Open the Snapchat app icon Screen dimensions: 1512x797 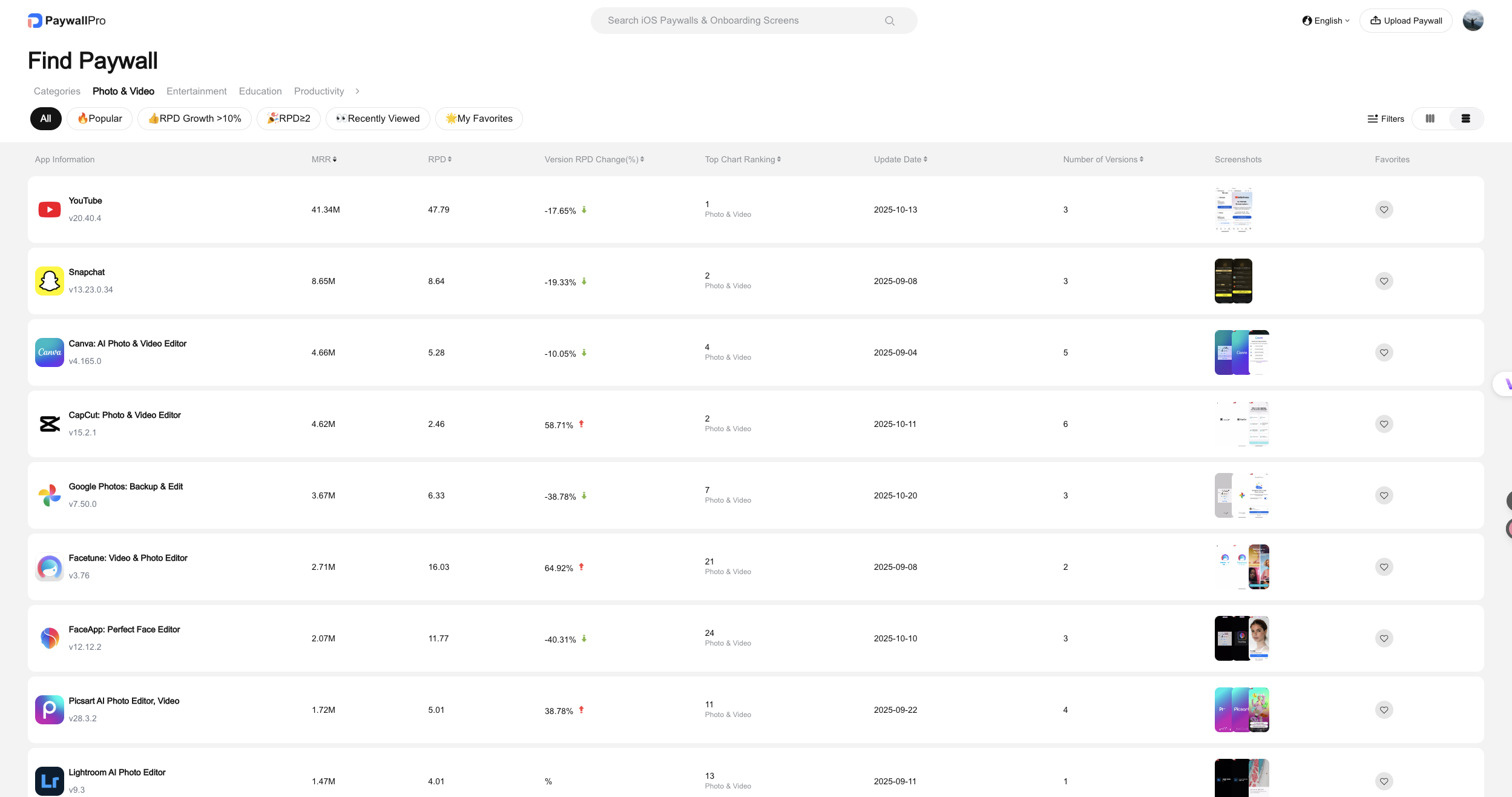50,281
